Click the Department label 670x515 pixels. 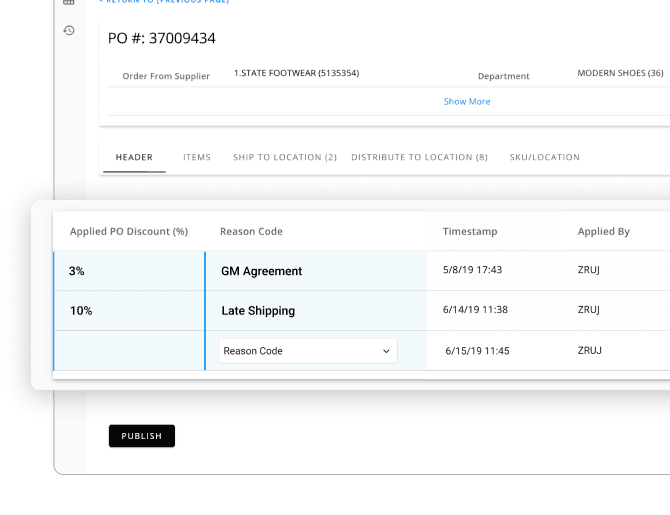503,76
